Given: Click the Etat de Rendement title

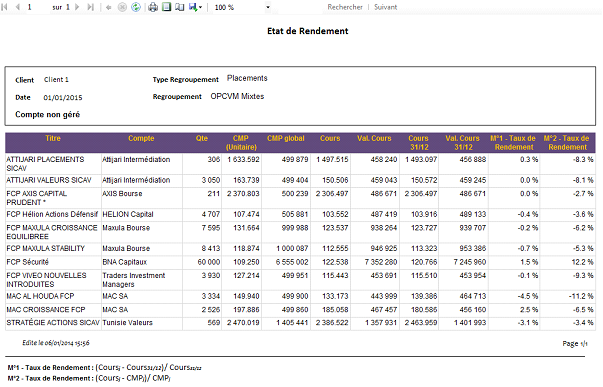Looking at the screenshot, I should coord(308,31).
